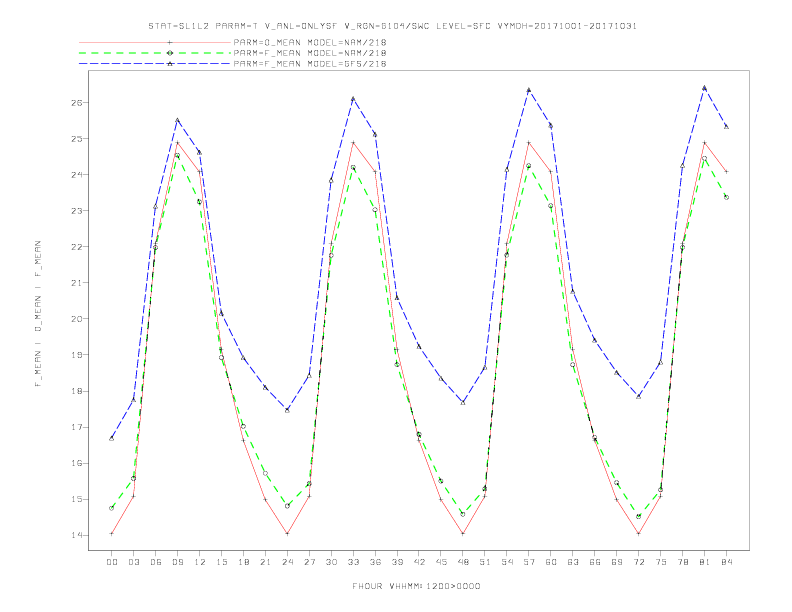Click x-axis tick label 18
792x612 pixels.
tap(243, 562)
